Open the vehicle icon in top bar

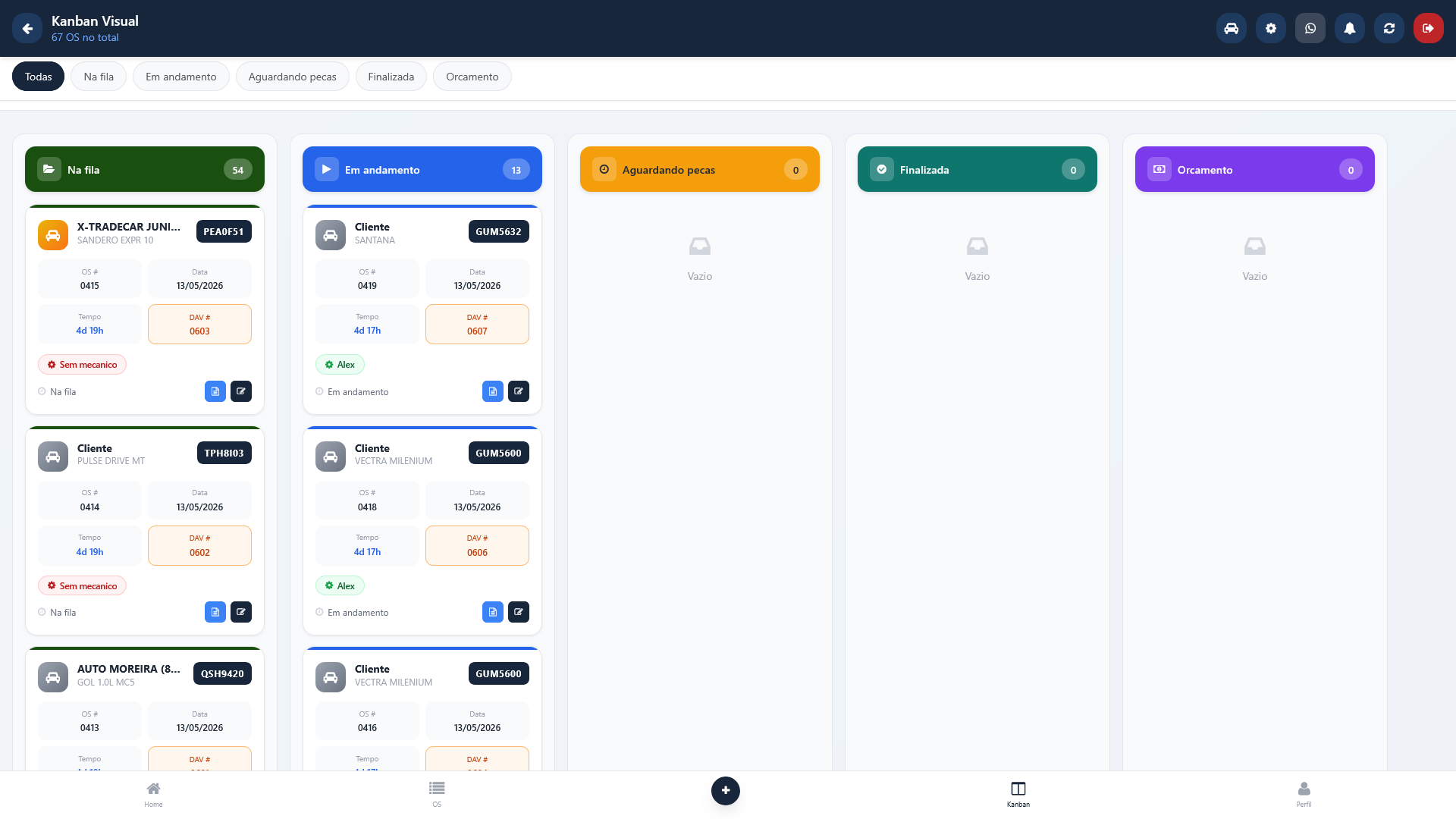point(1232,28)
